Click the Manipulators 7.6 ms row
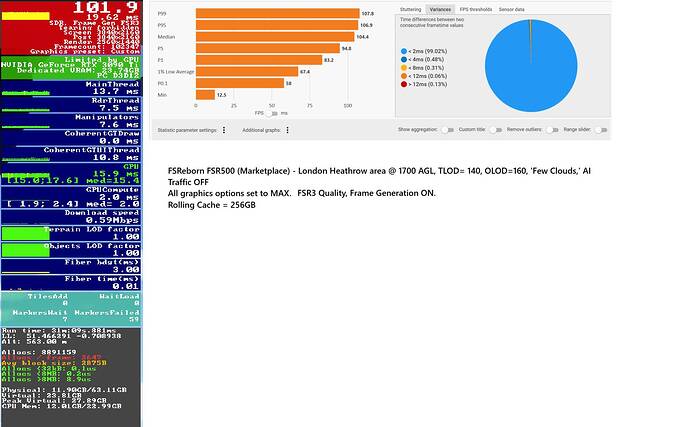Image resolution: width=690 pixels, height=427 pixels. pyautogui.click(x=71, y=121)
